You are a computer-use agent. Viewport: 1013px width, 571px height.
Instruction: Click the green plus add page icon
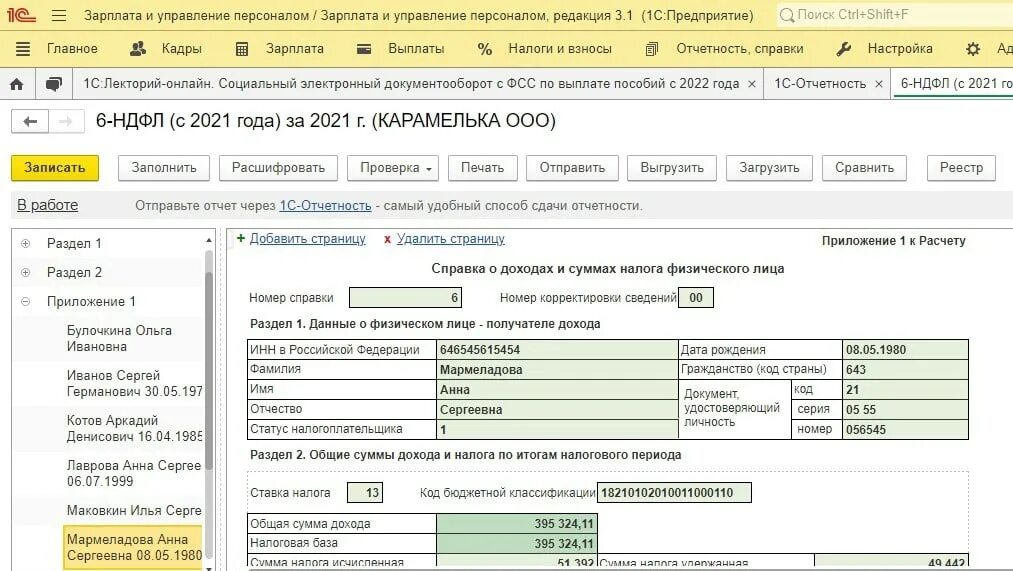click(x=241, y=238)
